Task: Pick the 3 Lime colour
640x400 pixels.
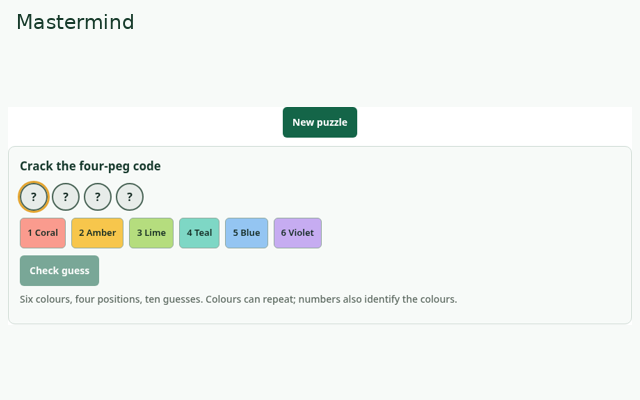Action: [151, 233]
